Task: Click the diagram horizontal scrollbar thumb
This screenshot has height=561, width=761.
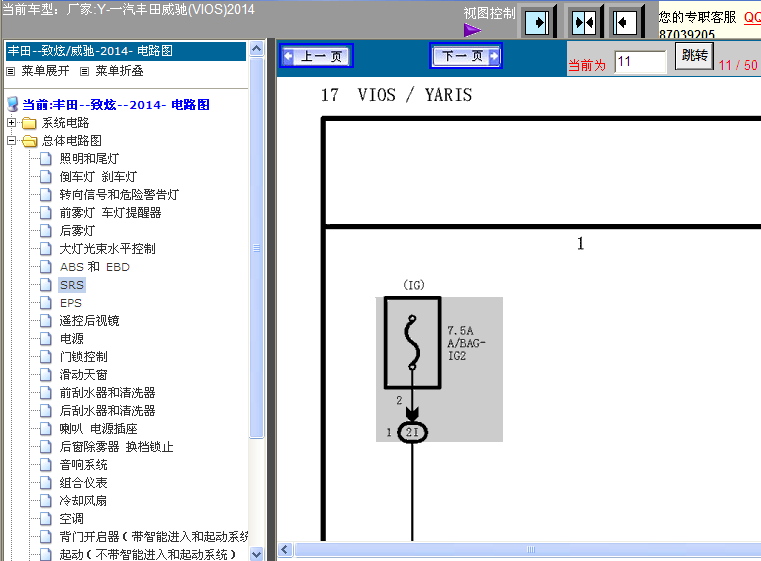Action: click(x=528, y=549)
